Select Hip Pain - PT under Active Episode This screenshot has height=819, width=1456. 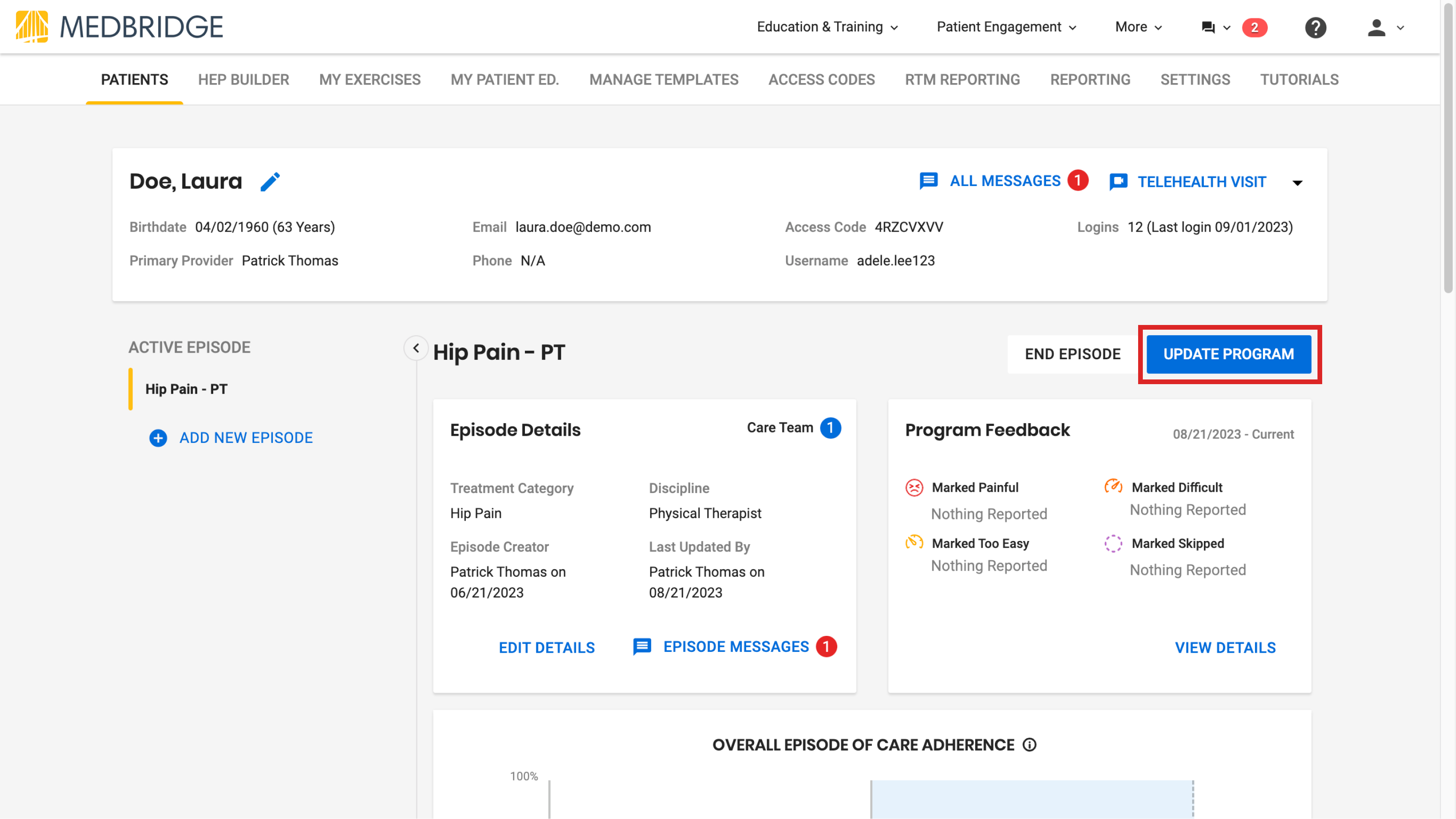185,389
